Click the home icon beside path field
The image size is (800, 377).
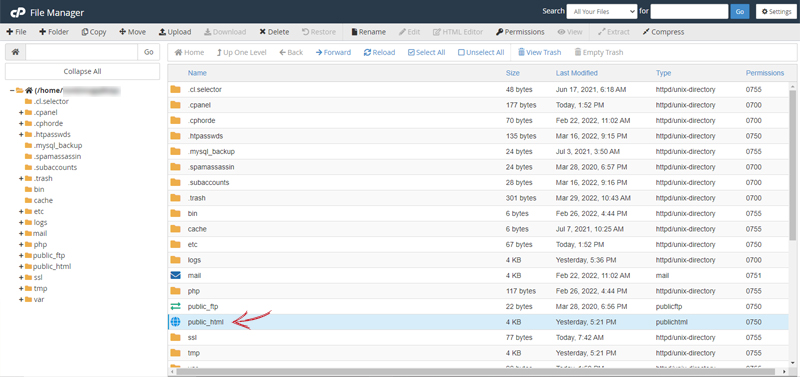(16, 52)
